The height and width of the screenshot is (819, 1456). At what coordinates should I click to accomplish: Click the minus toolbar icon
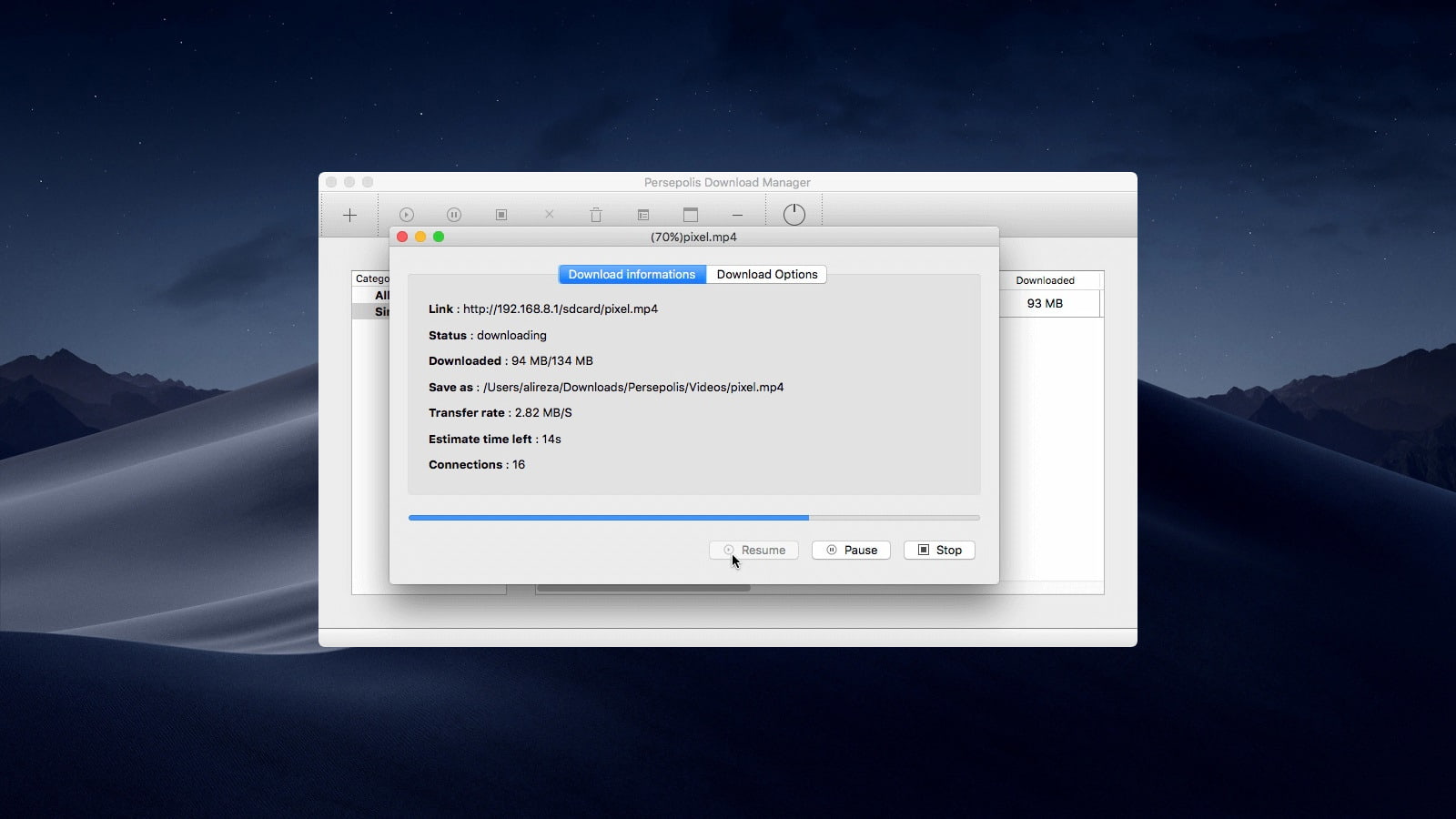click(x=736, y=215)
